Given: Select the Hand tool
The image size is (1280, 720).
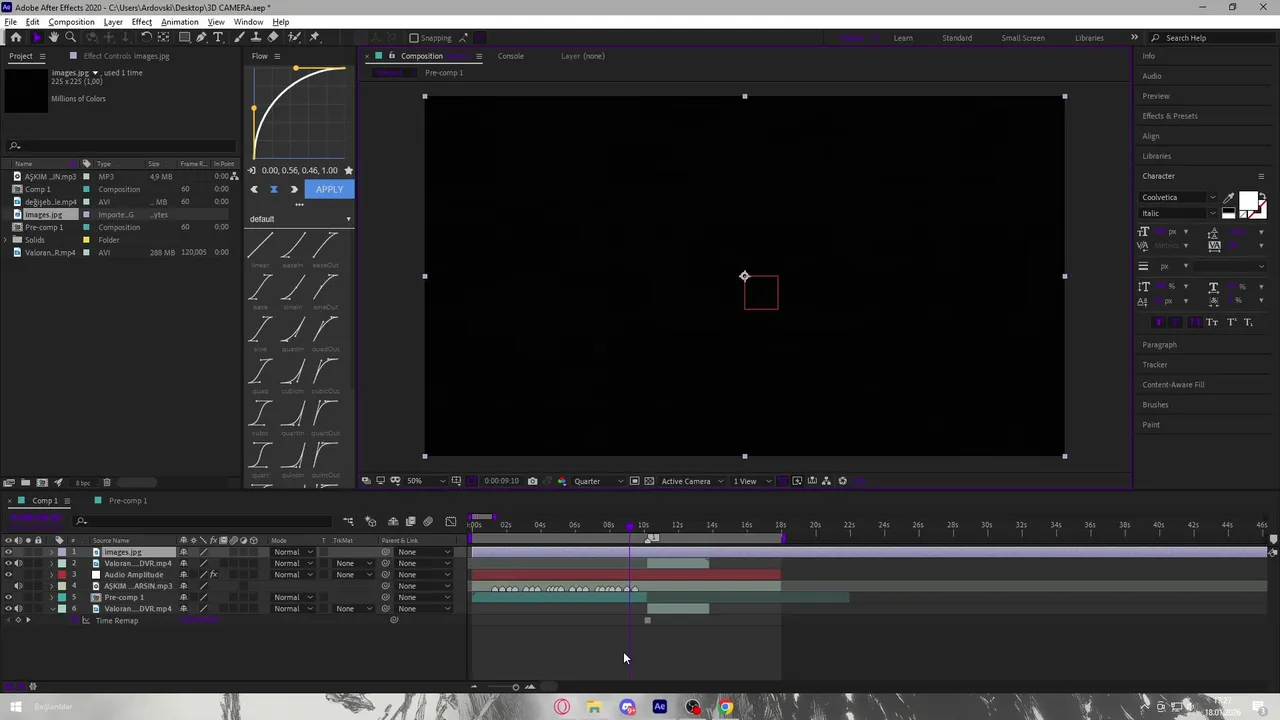Looking at the screenshot, I should pos(54,38).
